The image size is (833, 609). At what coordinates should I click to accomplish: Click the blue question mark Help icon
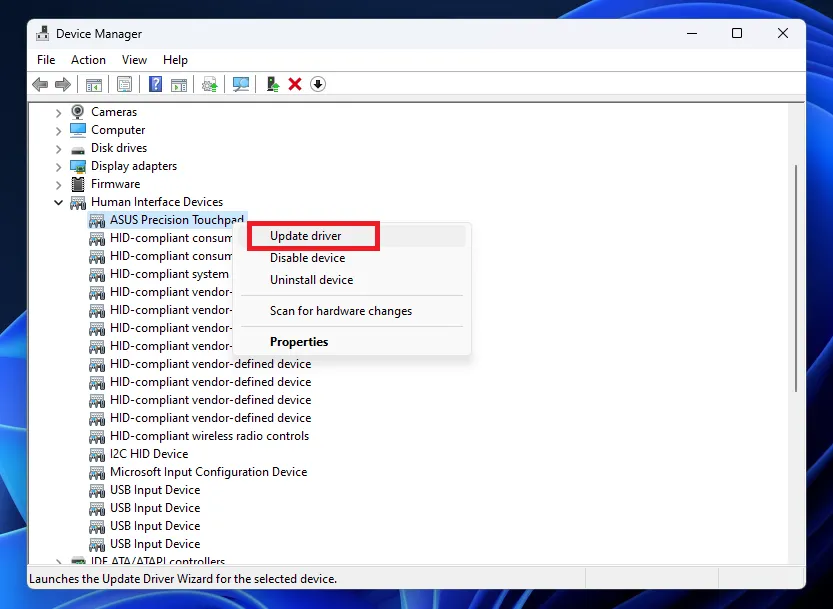tap(155, 84)
